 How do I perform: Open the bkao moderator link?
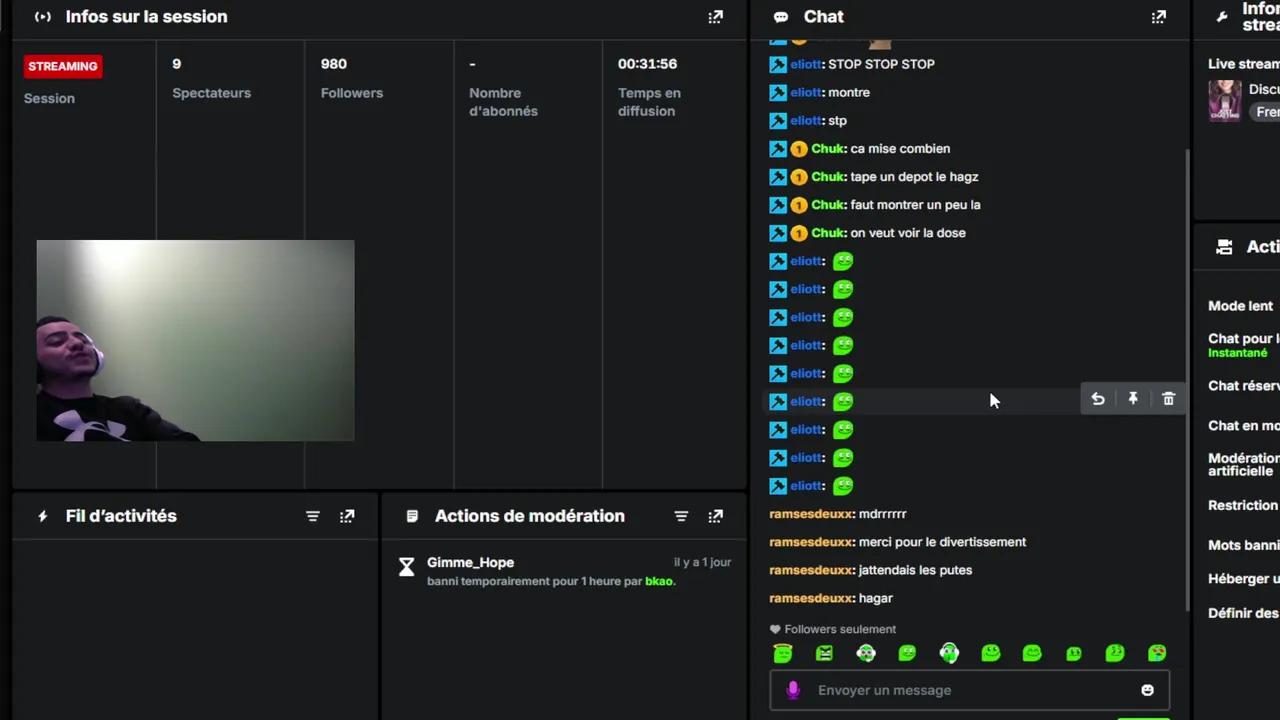point(659,581)
